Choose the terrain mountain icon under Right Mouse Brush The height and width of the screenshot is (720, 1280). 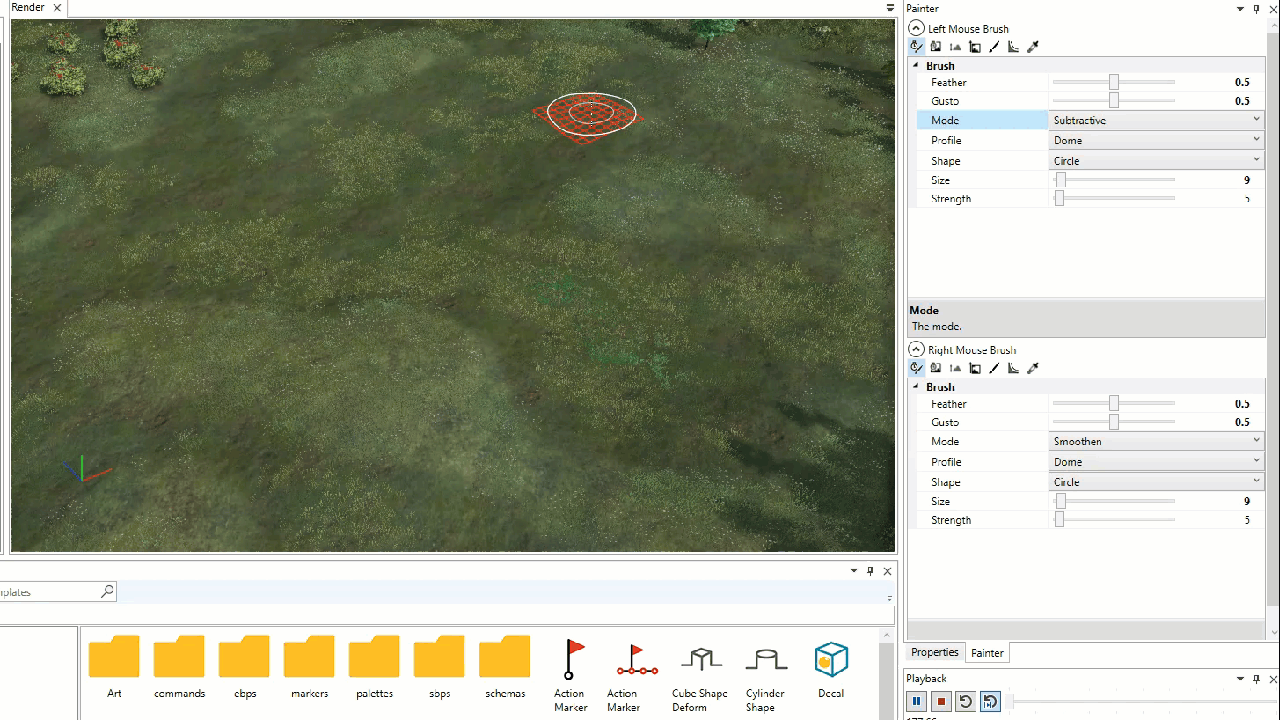pyautogui.click(x=955, y=368)
